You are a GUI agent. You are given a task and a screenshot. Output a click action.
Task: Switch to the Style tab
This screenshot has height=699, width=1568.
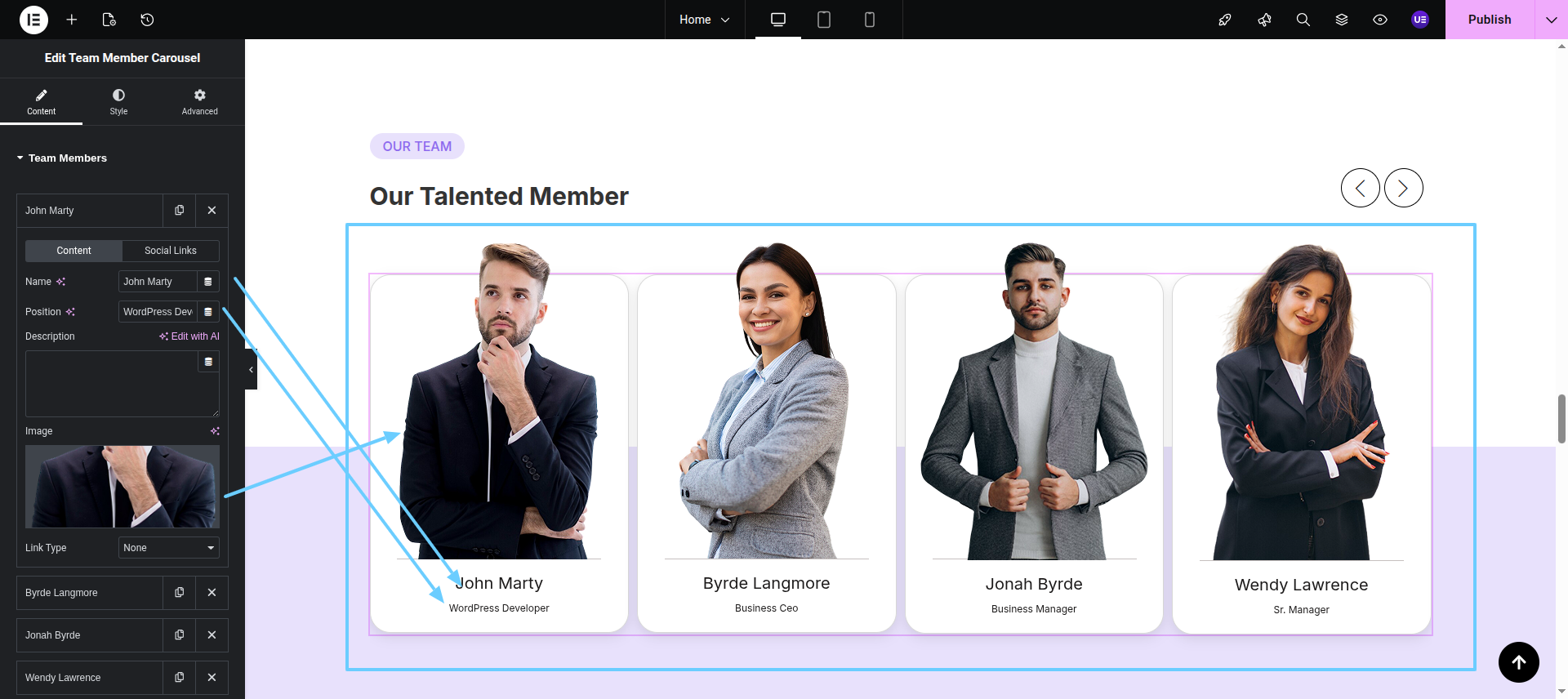(x=118, y=101)
